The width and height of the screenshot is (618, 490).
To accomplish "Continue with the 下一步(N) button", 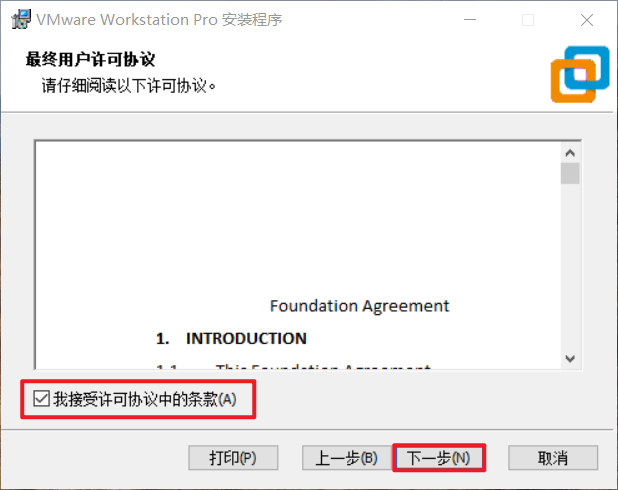I will 439,458.
